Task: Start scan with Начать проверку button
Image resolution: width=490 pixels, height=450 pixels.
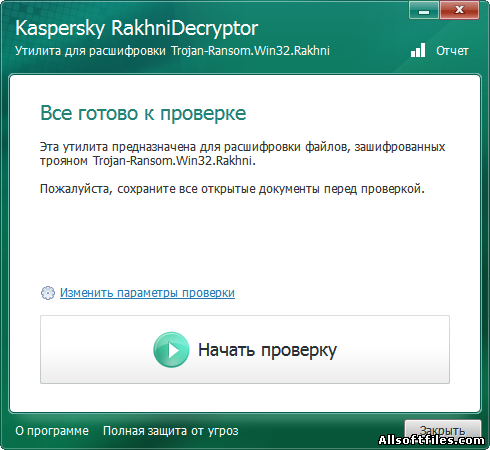Action: point(245,349)
